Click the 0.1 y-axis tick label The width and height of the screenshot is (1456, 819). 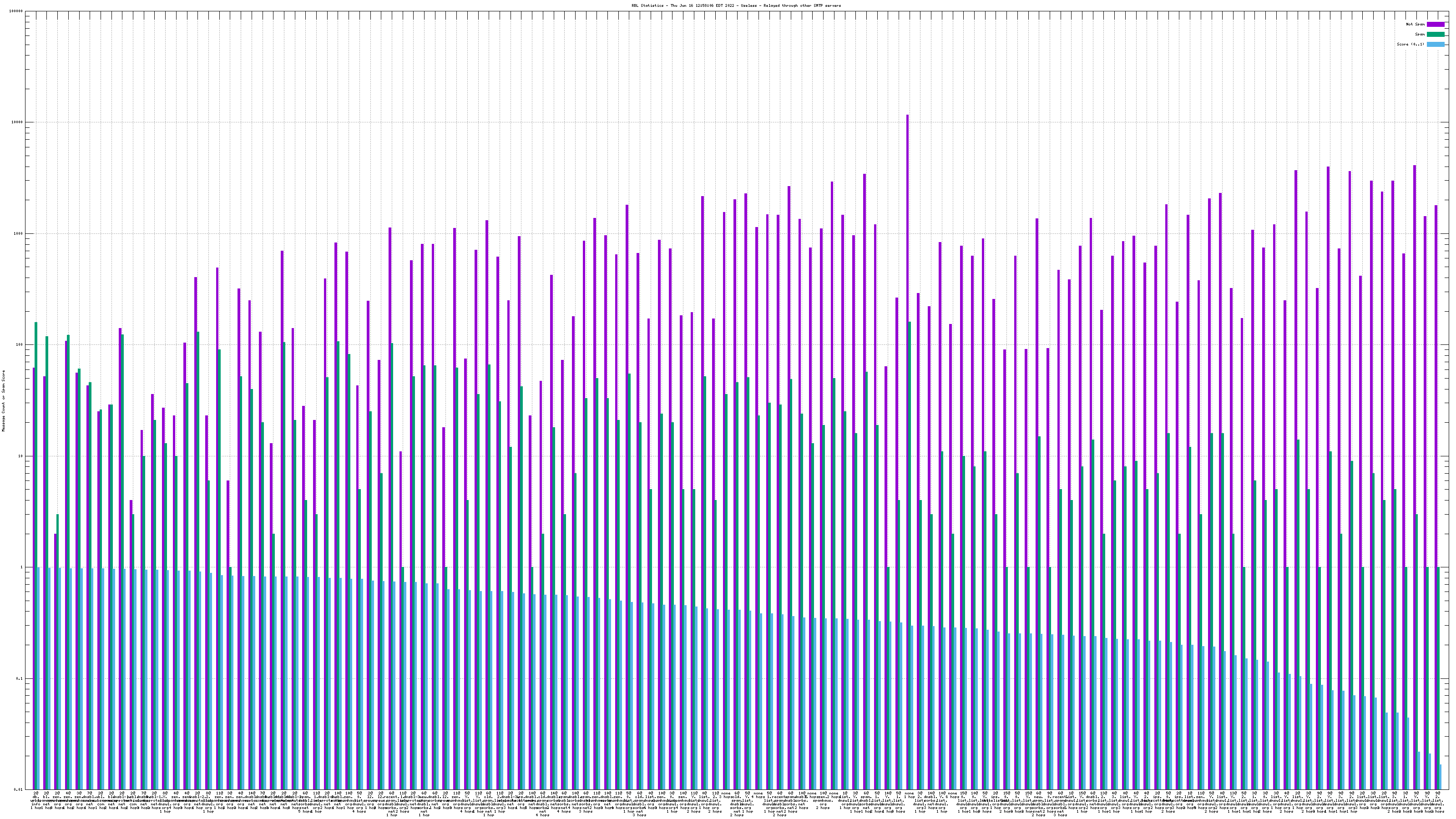coord(20,679)
